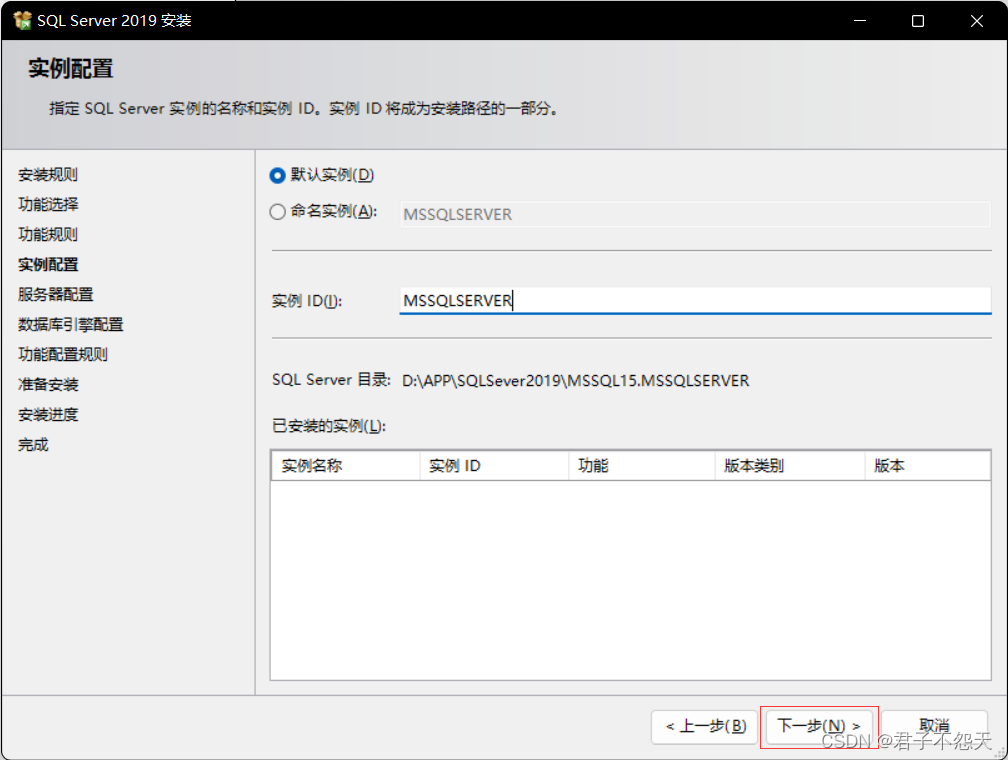Image resolution: width=1008 pixels, height=760 pixels.
Task: Open the 功能选择 step in sidebar
Action: click(x=48, y=204)
